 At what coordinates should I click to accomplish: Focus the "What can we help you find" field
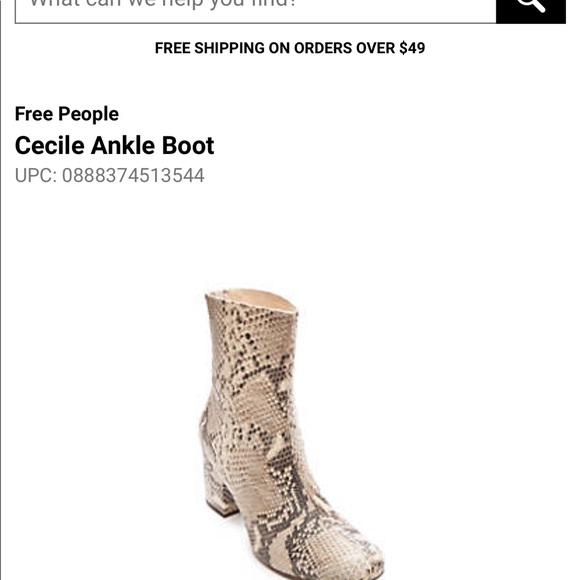tap(256, 10)
